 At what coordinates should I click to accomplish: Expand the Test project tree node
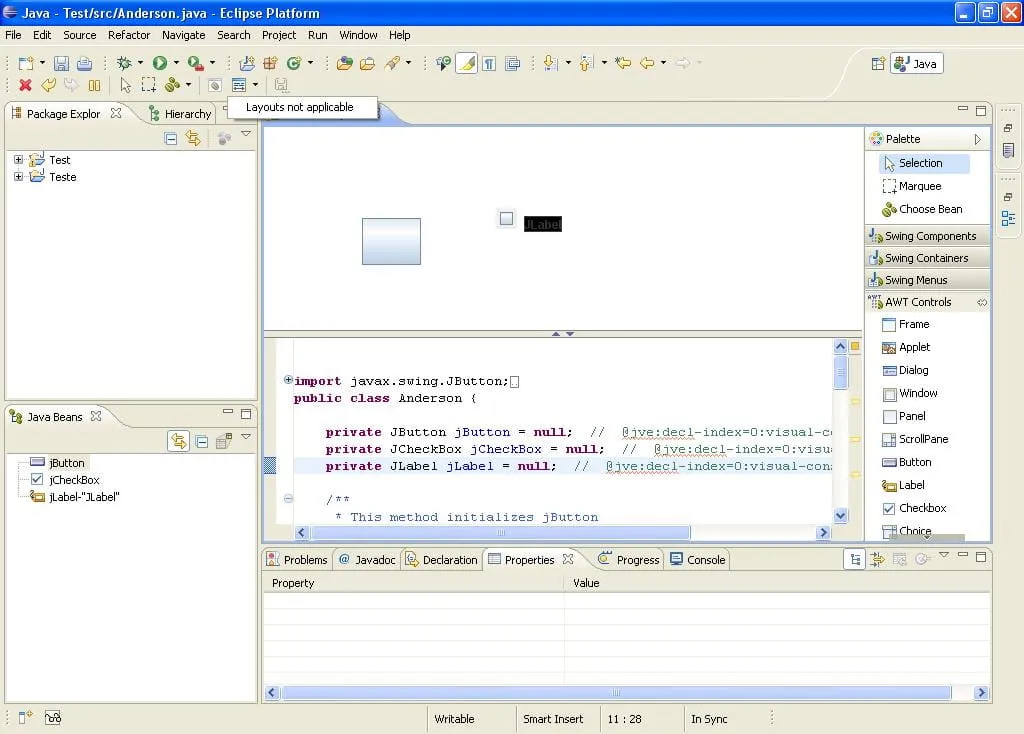[x=18, y=160]
